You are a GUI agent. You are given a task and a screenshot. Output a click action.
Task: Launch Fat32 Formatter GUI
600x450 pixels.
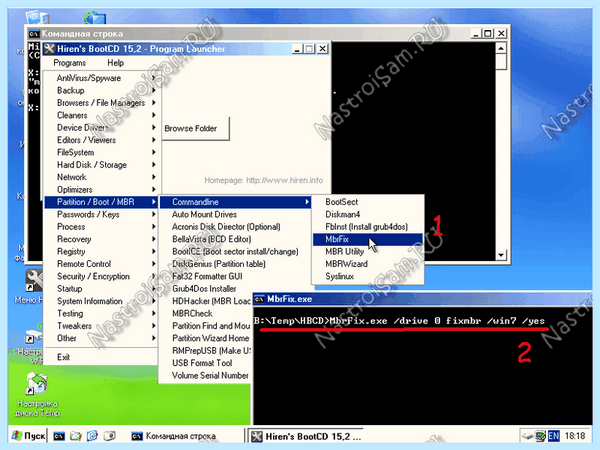(x=235, y=276)
